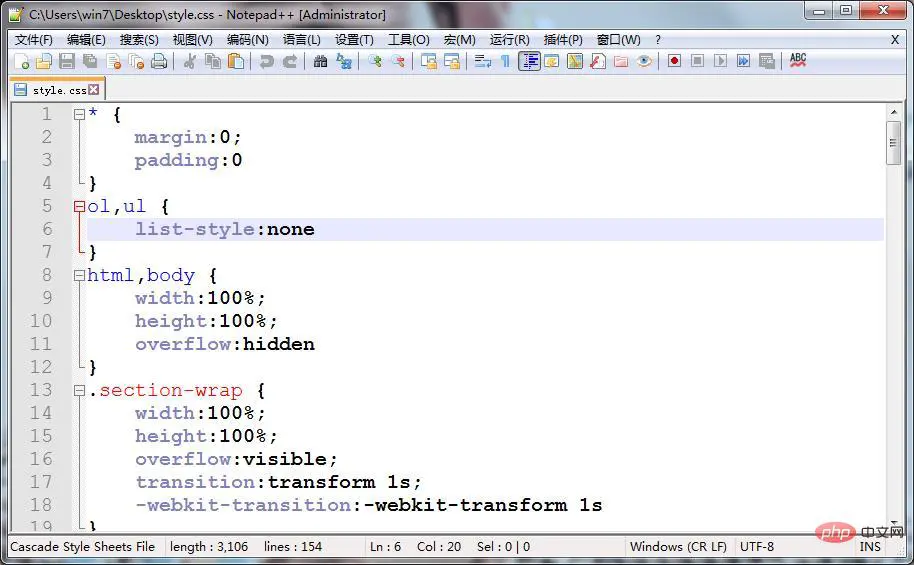Click the Spell Check ABC icon

point(797,62)
